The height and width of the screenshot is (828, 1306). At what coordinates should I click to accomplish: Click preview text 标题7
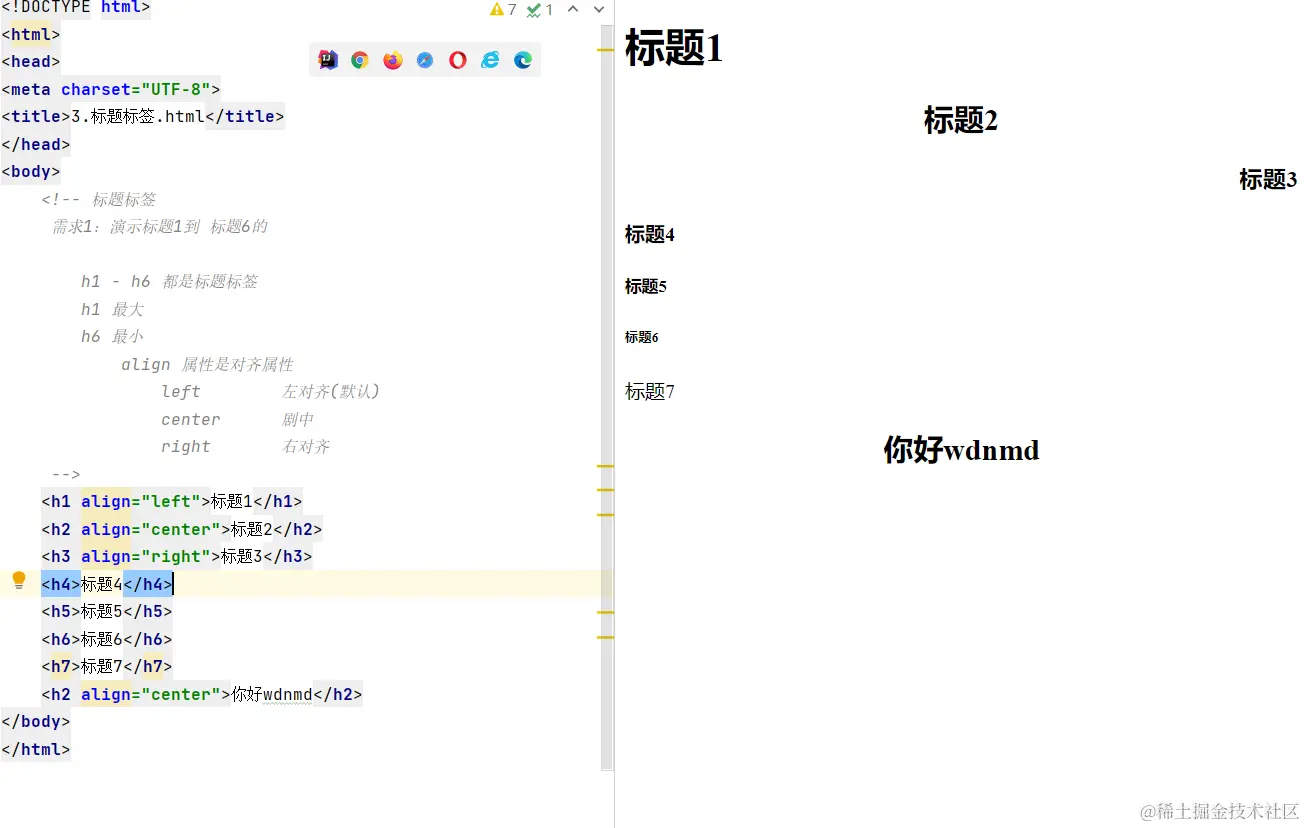pyautogui.click(x=650, y=391)
